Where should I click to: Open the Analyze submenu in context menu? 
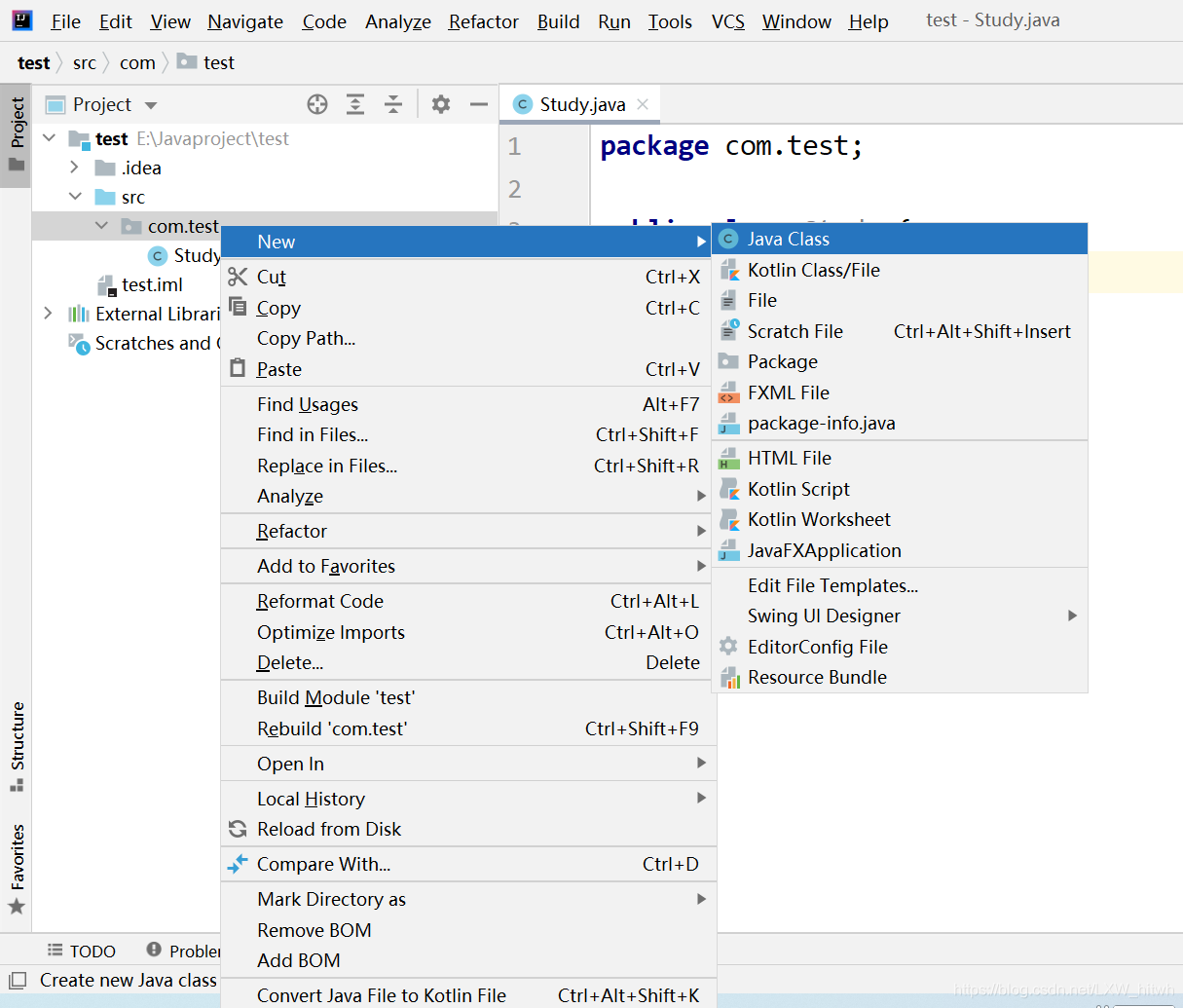click(468, 496)
